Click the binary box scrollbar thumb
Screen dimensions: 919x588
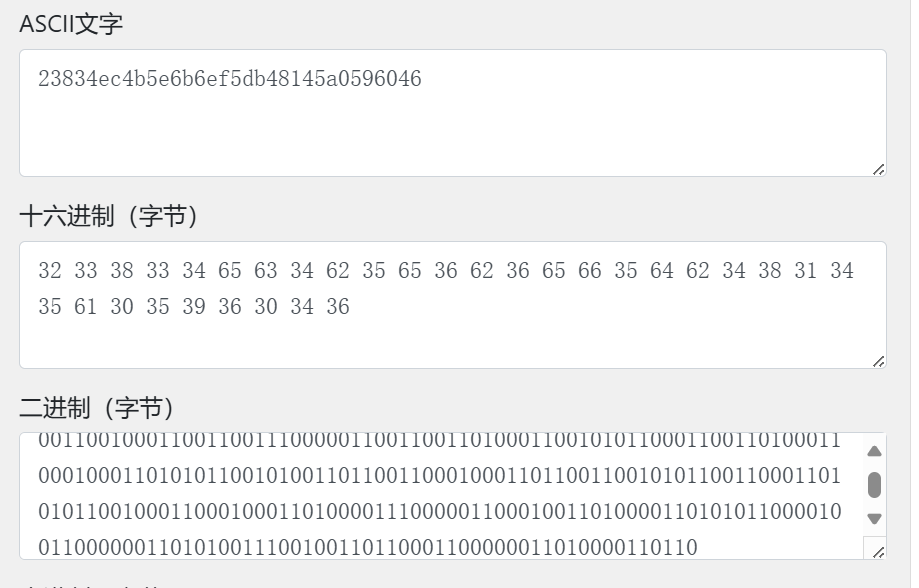tap(874, 485)
